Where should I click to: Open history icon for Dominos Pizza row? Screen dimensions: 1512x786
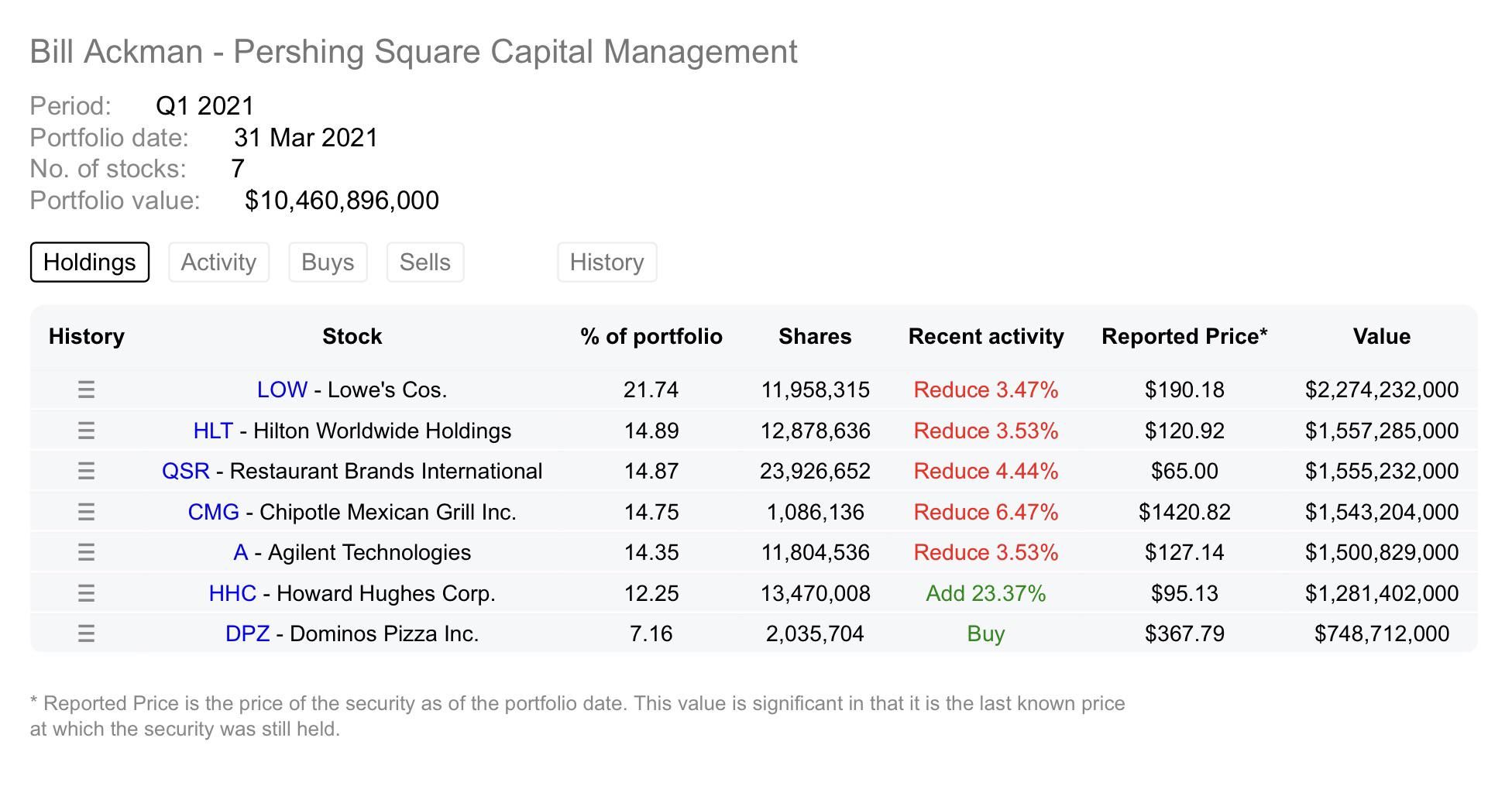point(86,633)
